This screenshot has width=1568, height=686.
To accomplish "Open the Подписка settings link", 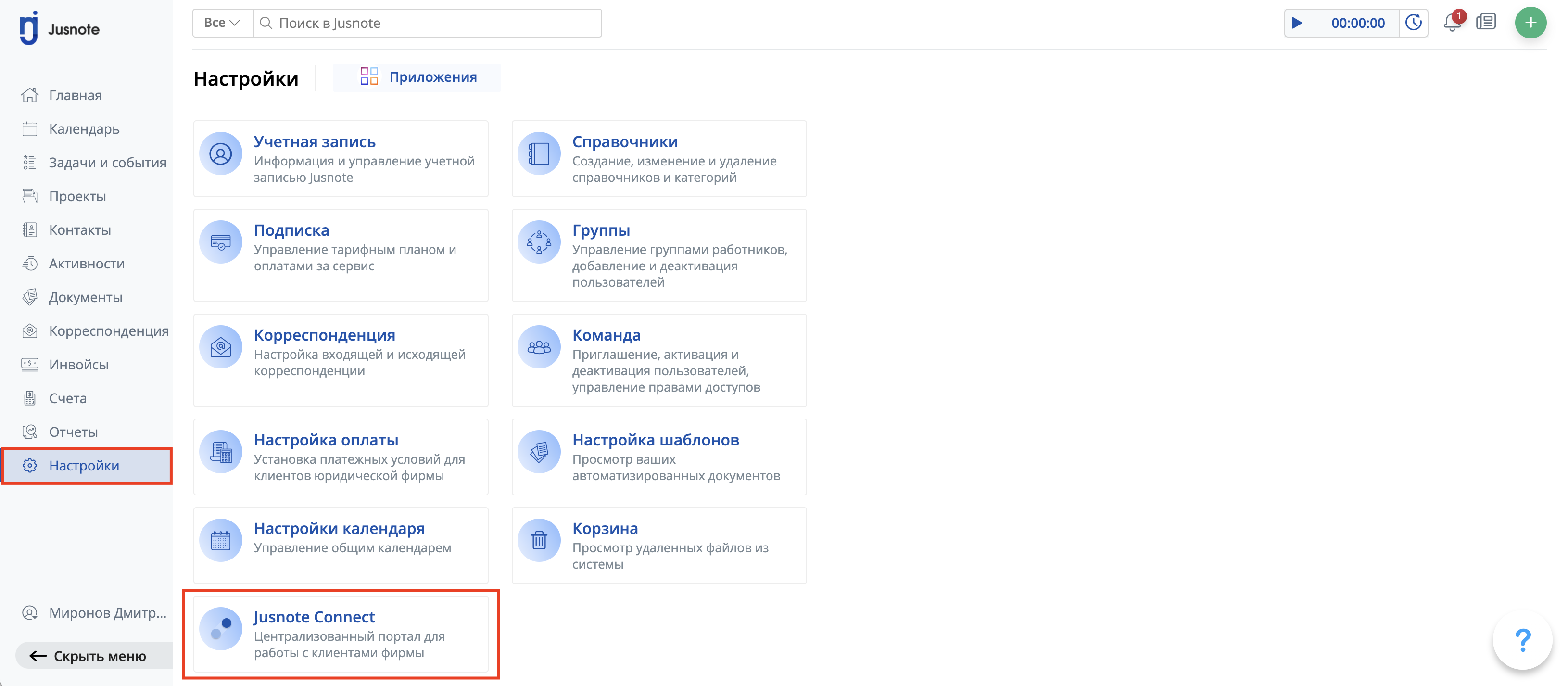I will coord(291,230).
